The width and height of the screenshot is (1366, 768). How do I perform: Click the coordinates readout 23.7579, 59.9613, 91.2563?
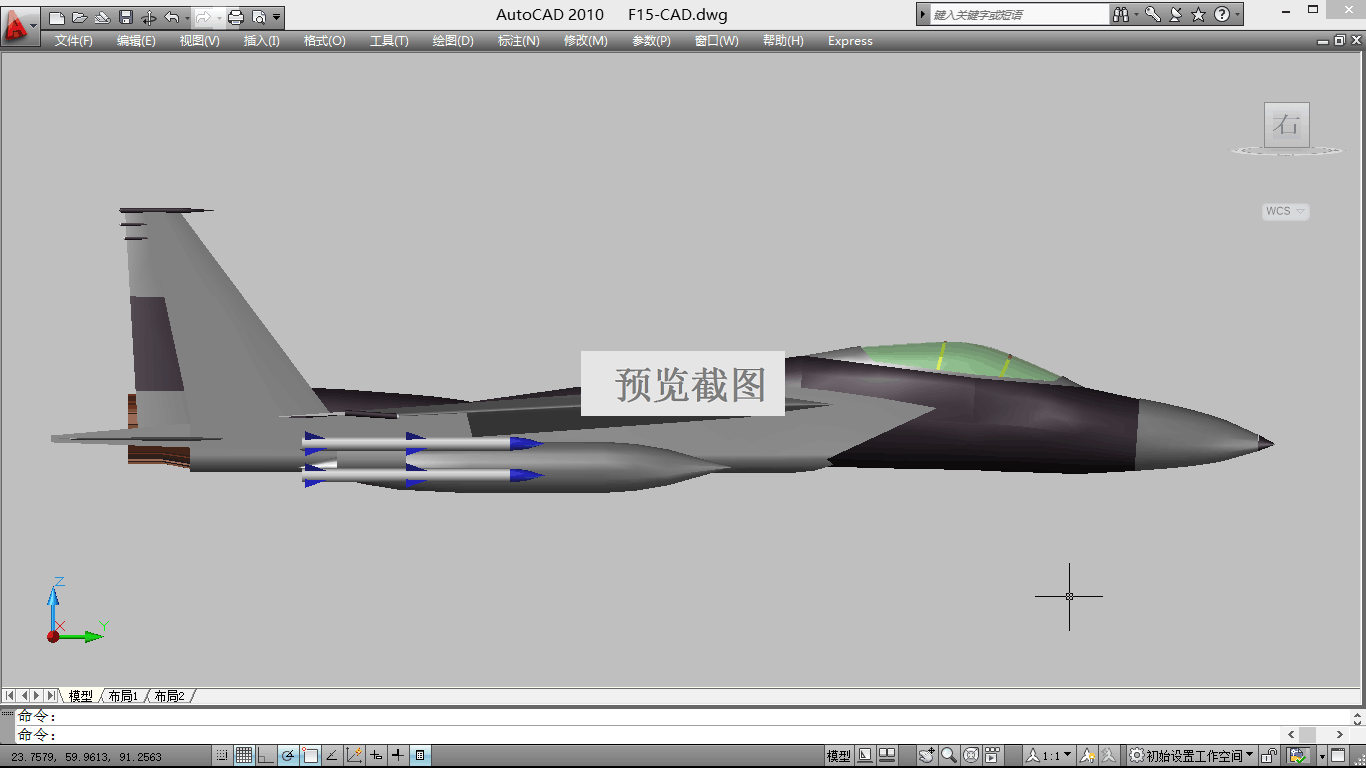coord(87,757)
